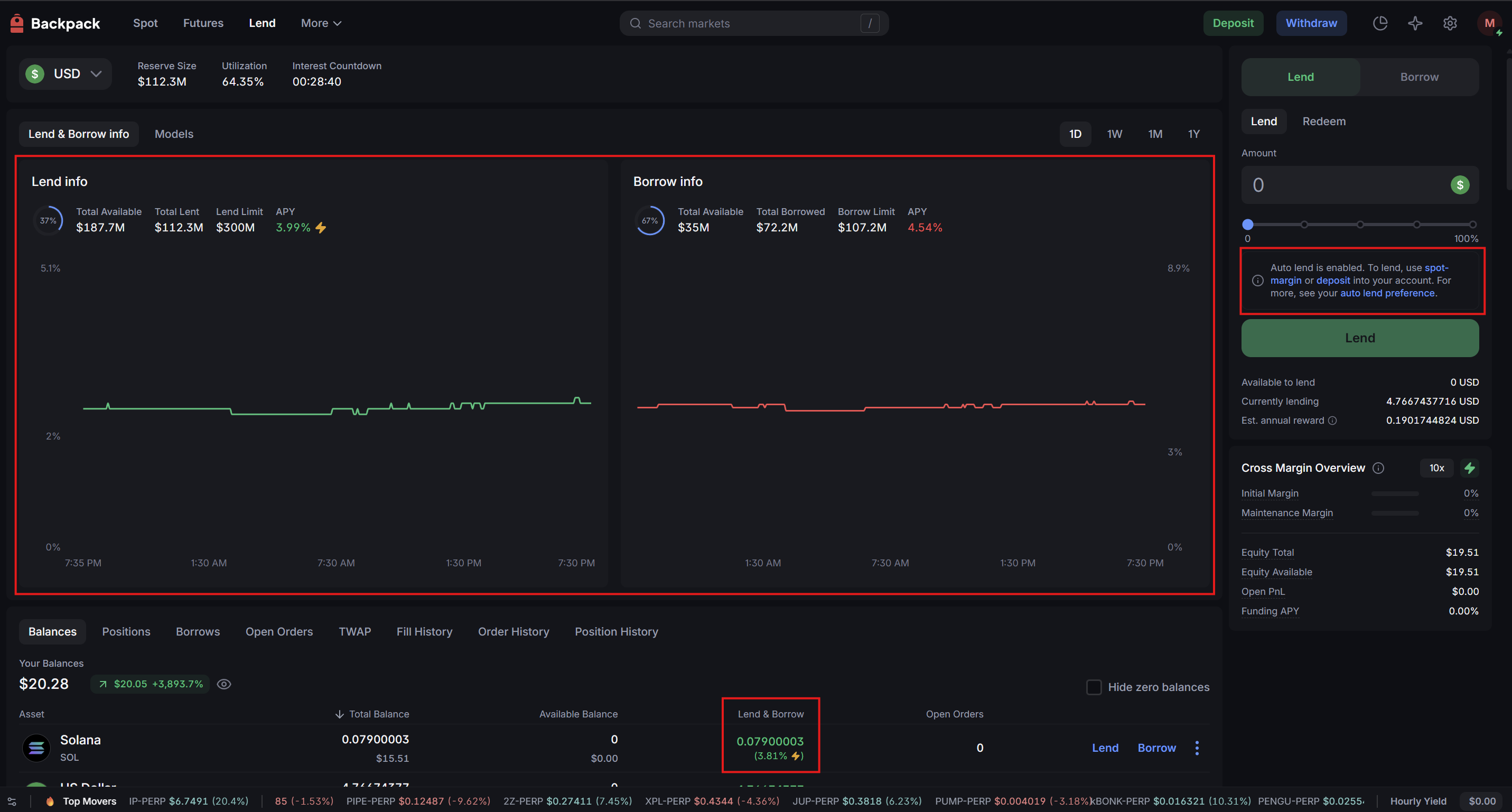The image size is (1512, 812).
Task: Click the sparkle rewards icon in header
Action: 1415,23
